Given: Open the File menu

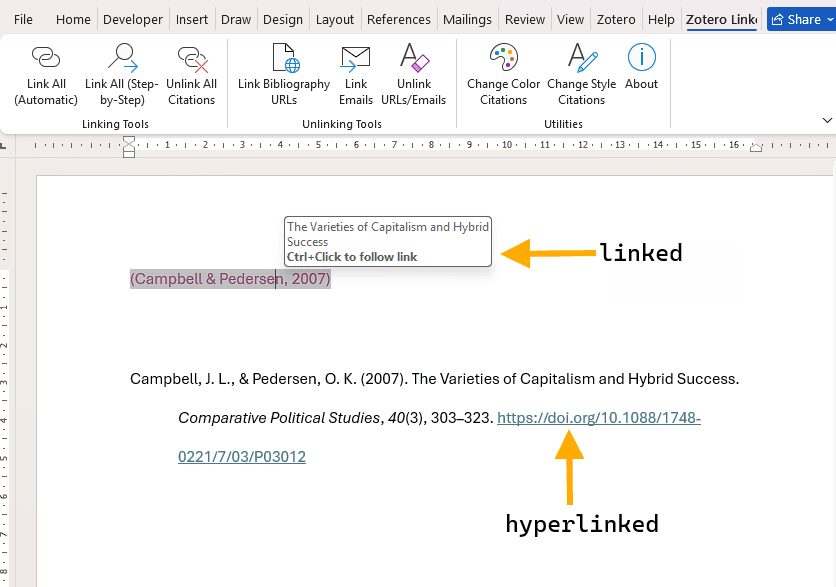Looking at the screenshot, I should [23, 19].
